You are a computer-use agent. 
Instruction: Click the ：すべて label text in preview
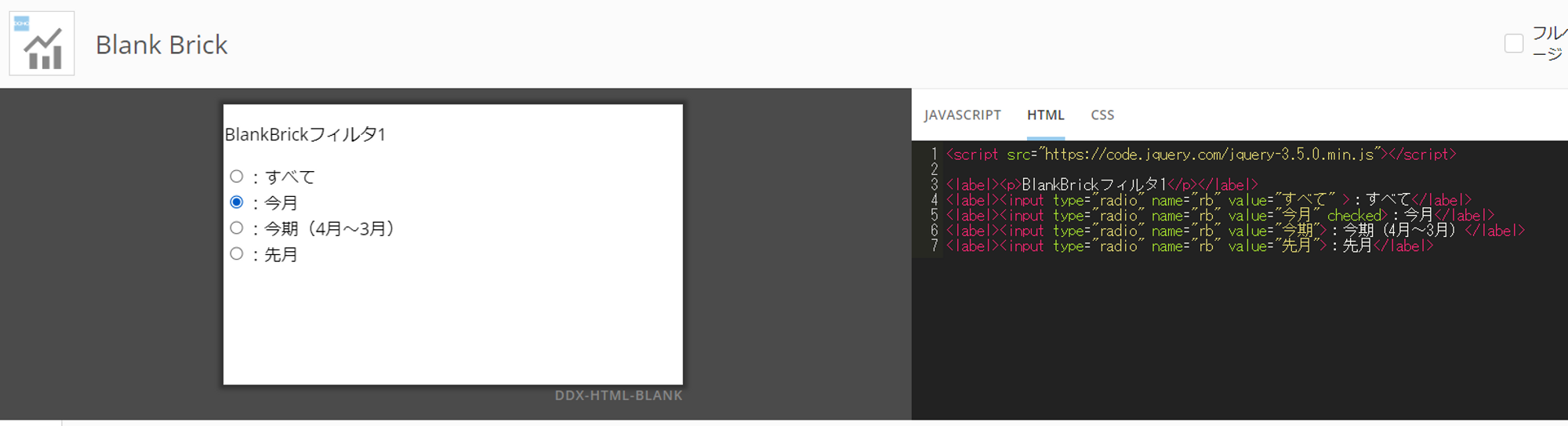click(x=282, y=177)
